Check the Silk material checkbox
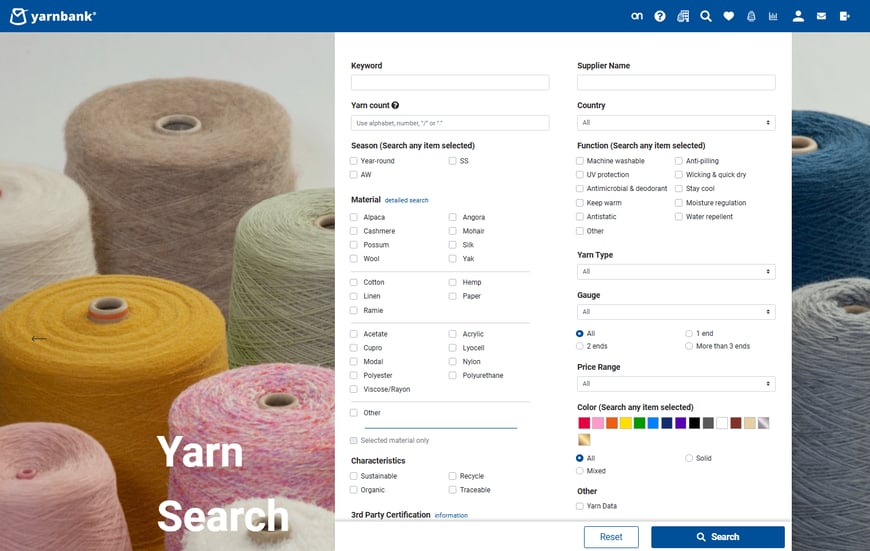Image resolution: width=870 pixels, height=551 pixels. pos(452,245)
